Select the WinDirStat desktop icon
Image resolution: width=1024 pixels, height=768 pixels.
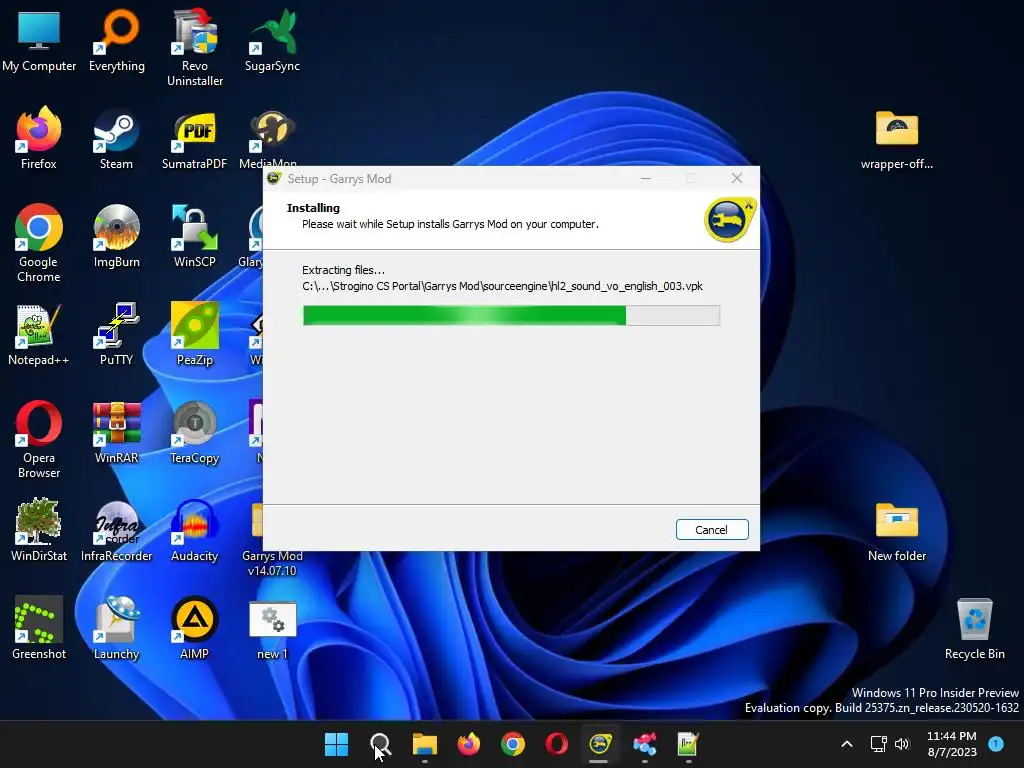pyautogui.click(x=39, y=531)
